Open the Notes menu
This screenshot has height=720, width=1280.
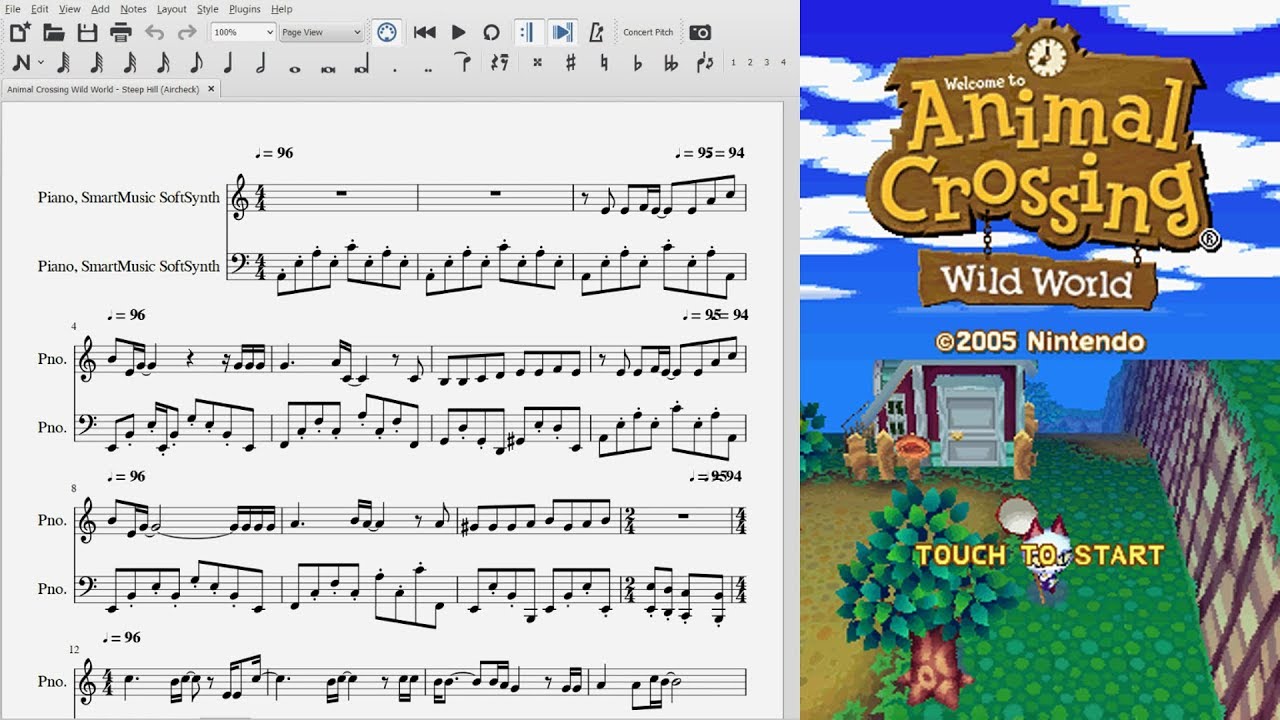tap(133, 9)
